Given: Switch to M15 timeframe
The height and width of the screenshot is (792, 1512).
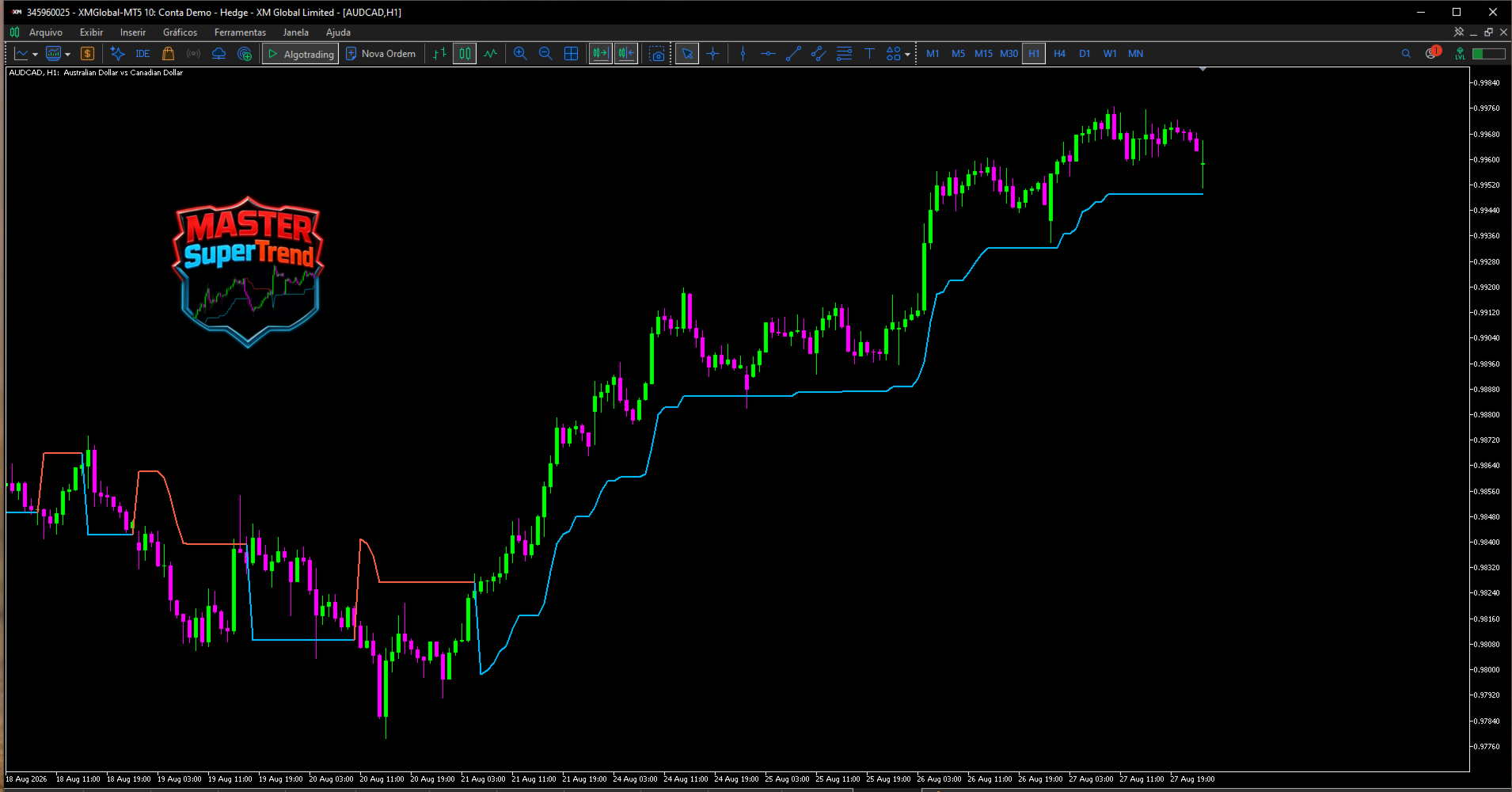Looking at the screenshot, I should pyautogui.click(x=983, y=54).
